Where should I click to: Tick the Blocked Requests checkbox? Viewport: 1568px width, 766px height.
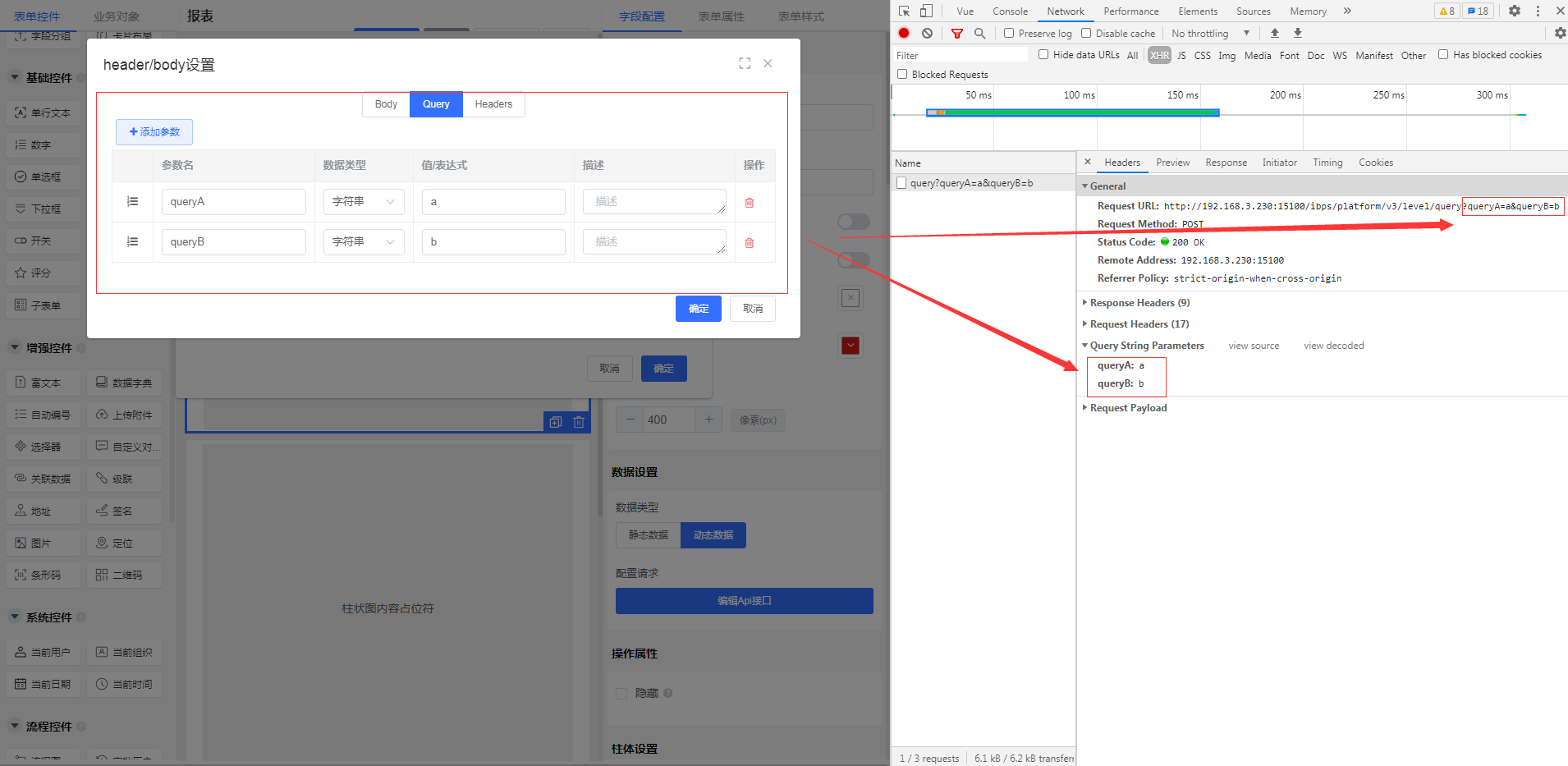[902, 75]
